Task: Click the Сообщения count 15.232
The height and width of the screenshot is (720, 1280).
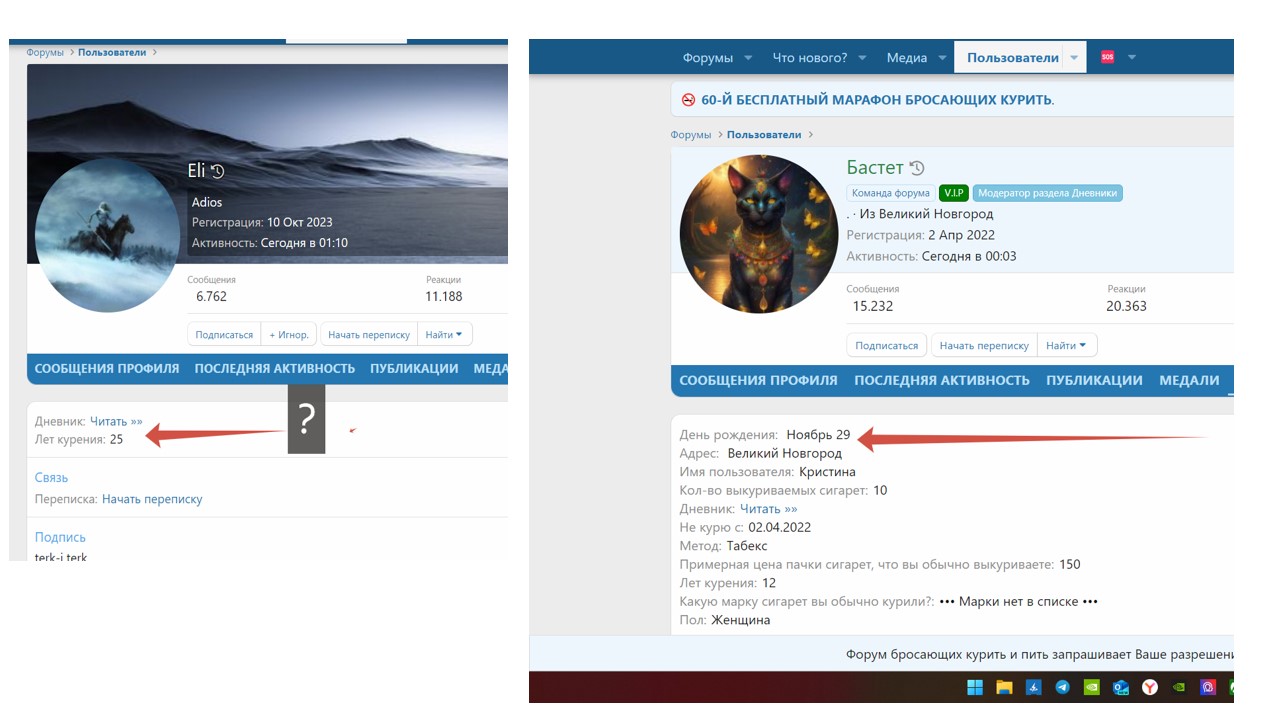Action: (x=873, y=306)
